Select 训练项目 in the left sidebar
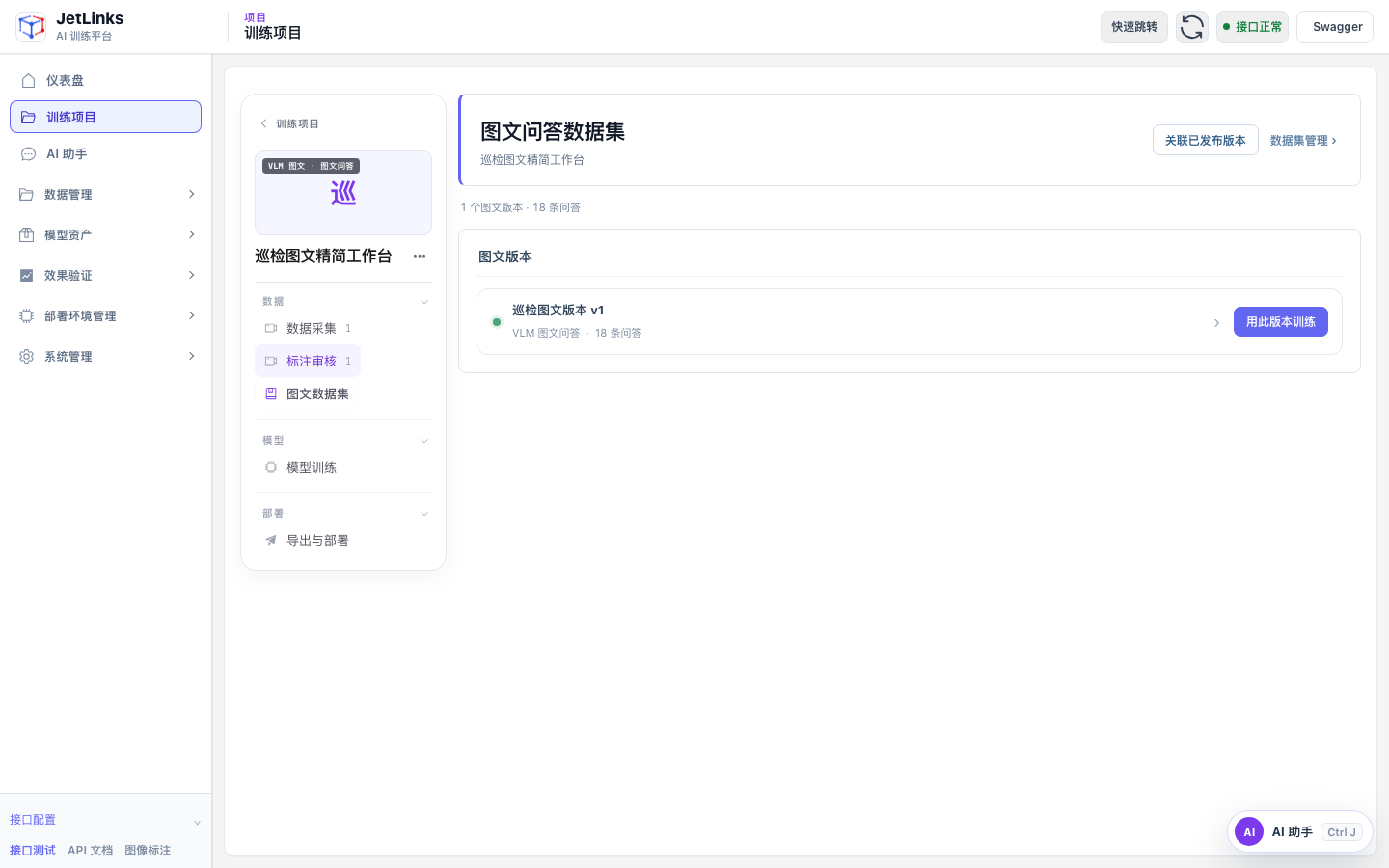 click(105, 117)
